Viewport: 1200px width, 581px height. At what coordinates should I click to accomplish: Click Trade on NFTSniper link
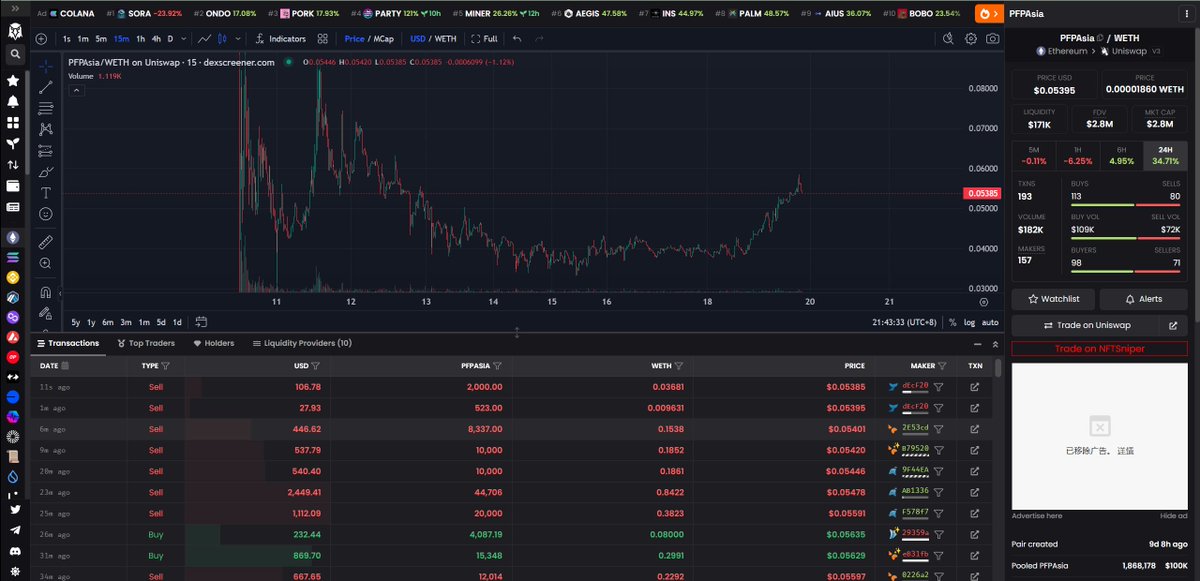click(x=1099, y=349)
